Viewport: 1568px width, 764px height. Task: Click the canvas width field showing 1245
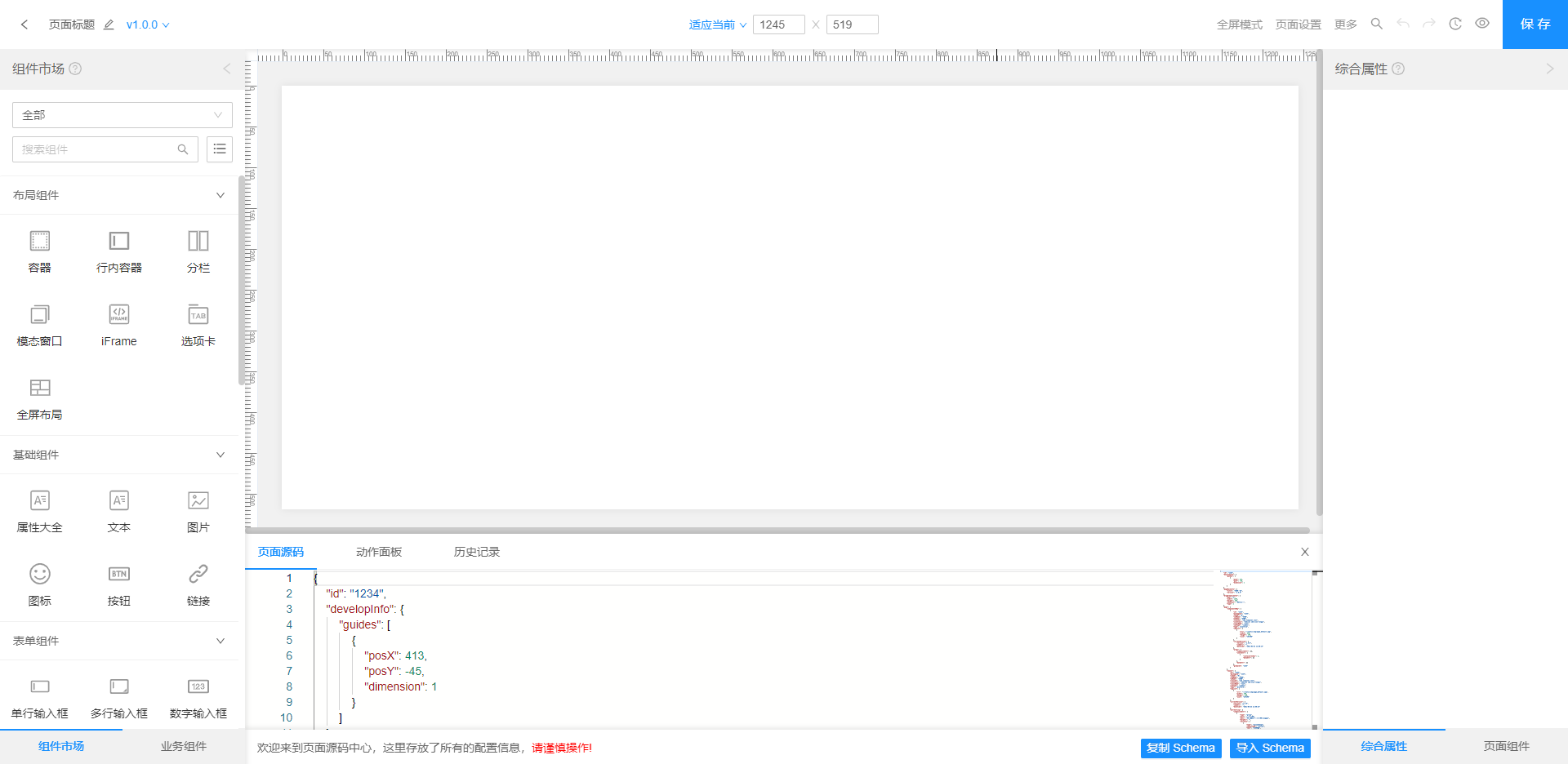[778, 24]
